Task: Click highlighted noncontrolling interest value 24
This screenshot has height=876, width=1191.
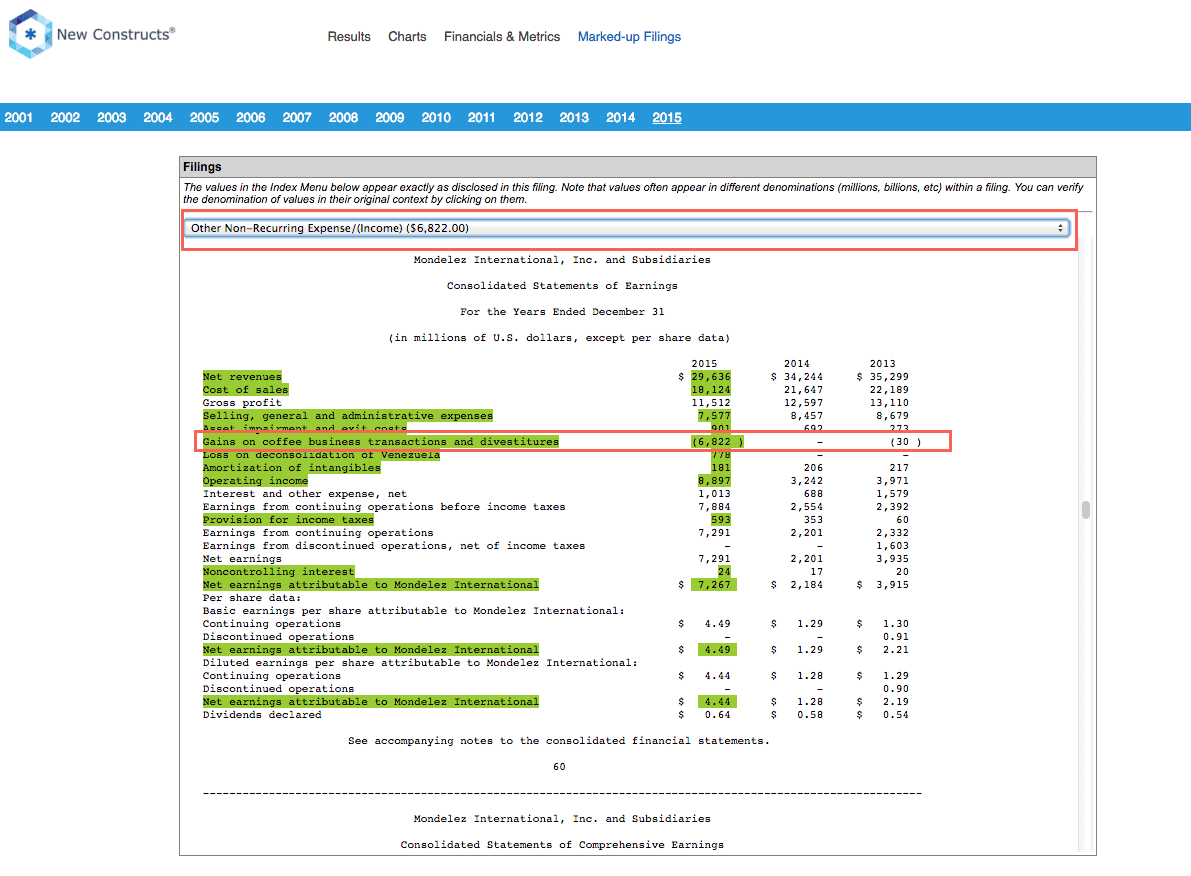Action: pyautogui.click(x=724, y=571)
